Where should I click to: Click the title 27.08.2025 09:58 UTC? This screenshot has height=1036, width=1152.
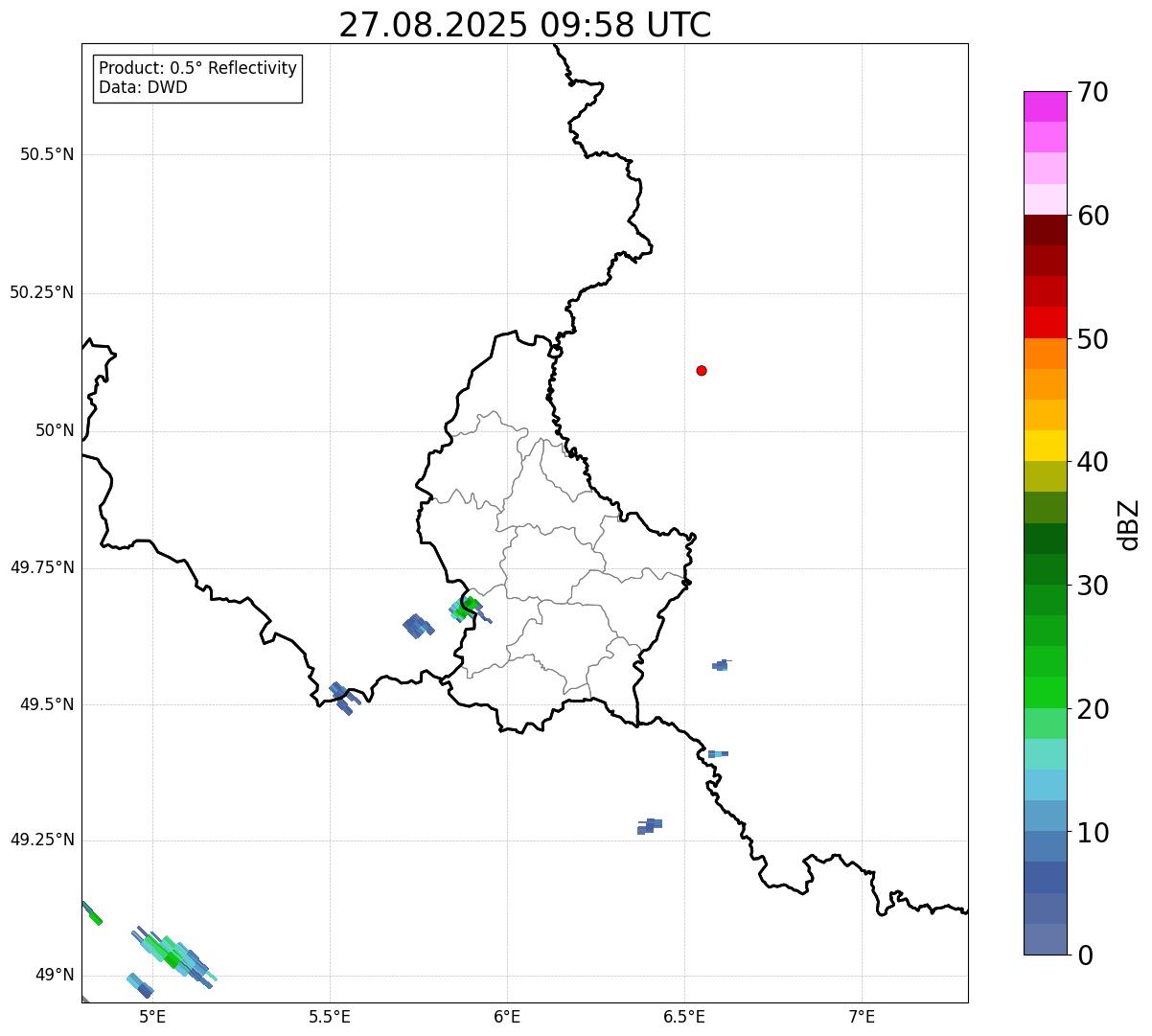pyautogui.click(x=524, y=25)
